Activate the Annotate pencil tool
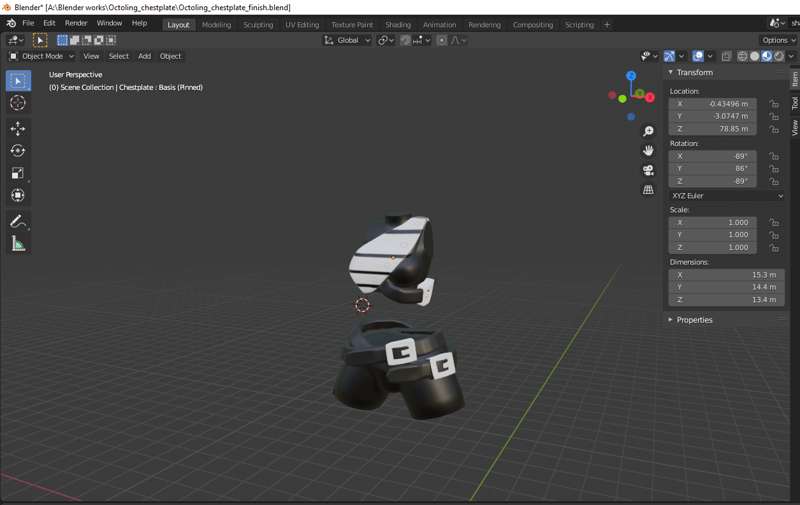The image size is (800, 505). tap(18, 221)
